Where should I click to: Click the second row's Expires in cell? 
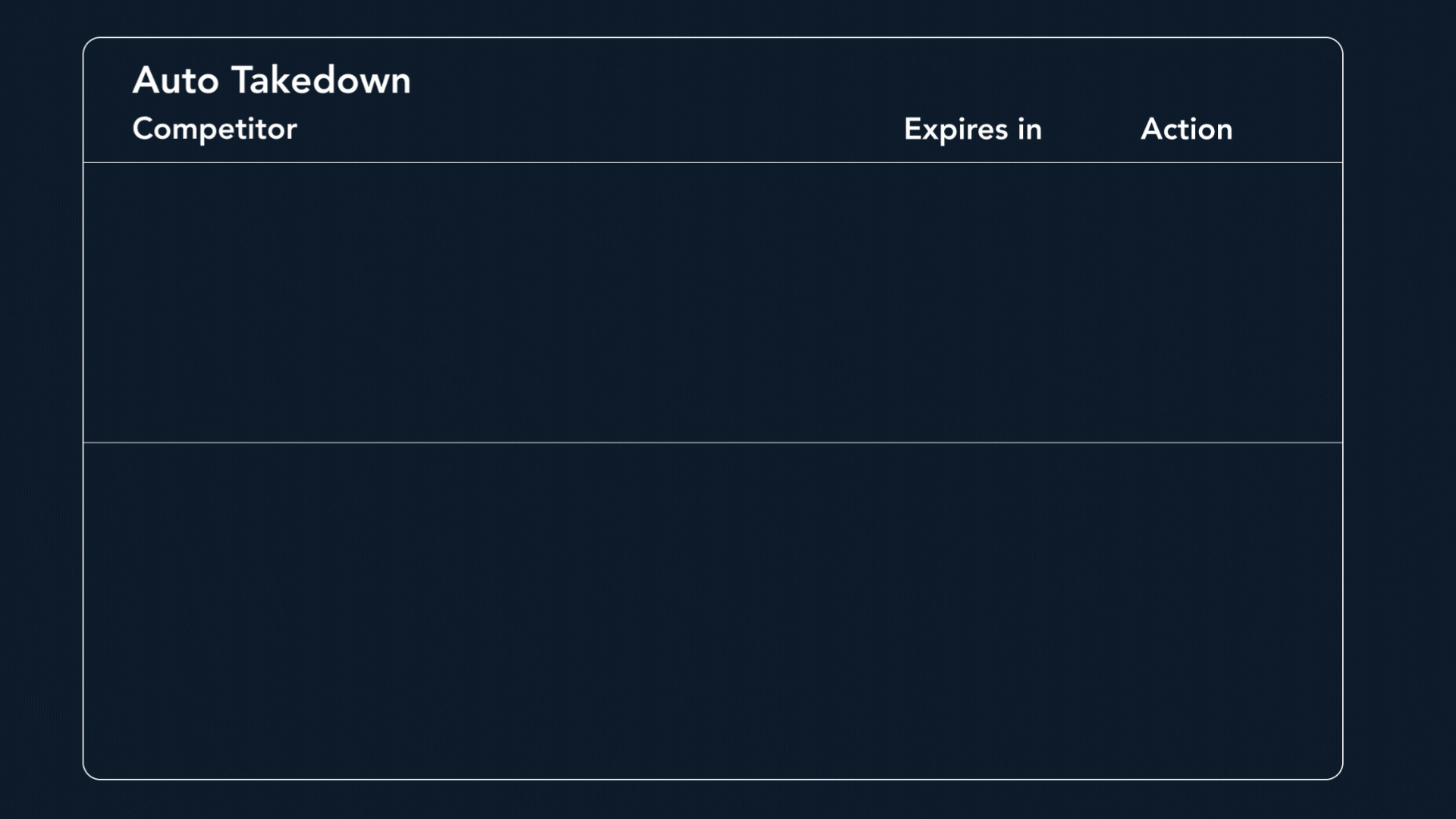972,610
